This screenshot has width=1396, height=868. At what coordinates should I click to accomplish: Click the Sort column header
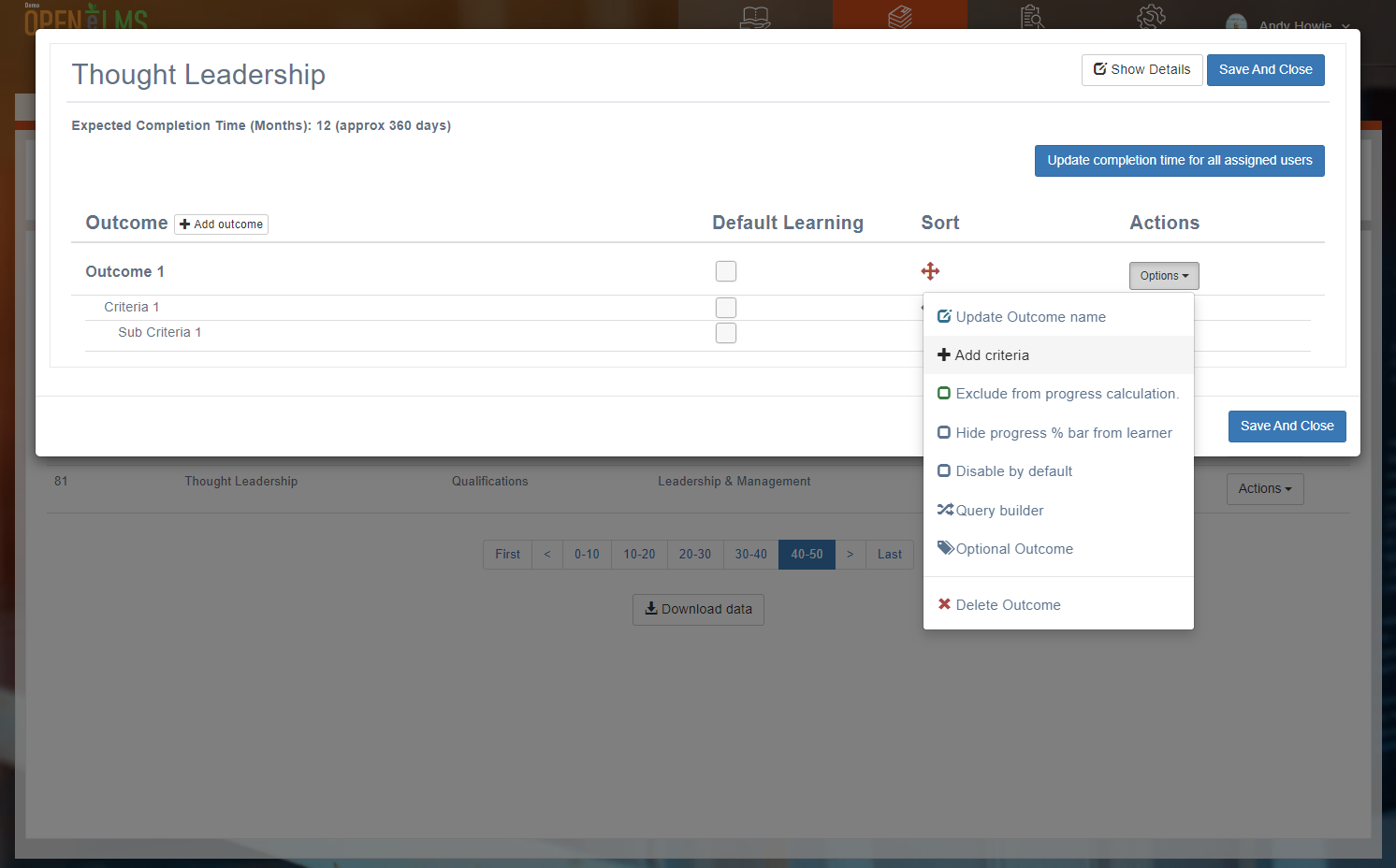click(x=939, y=223)
